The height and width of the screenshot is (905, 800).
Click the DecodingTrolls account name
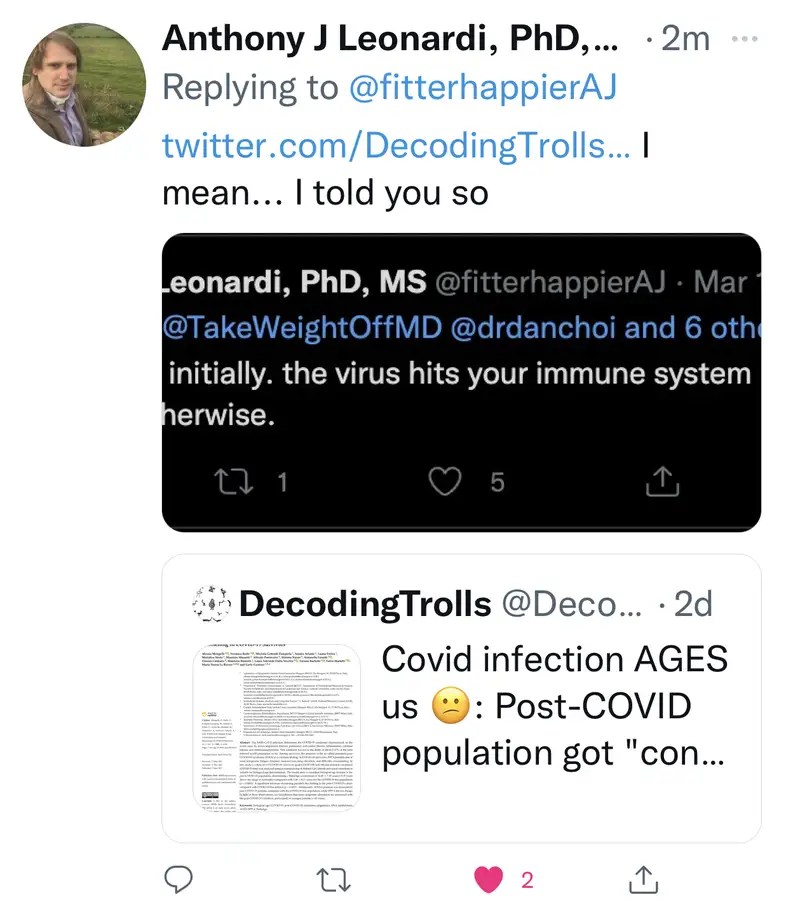click(x=365, y=604)
